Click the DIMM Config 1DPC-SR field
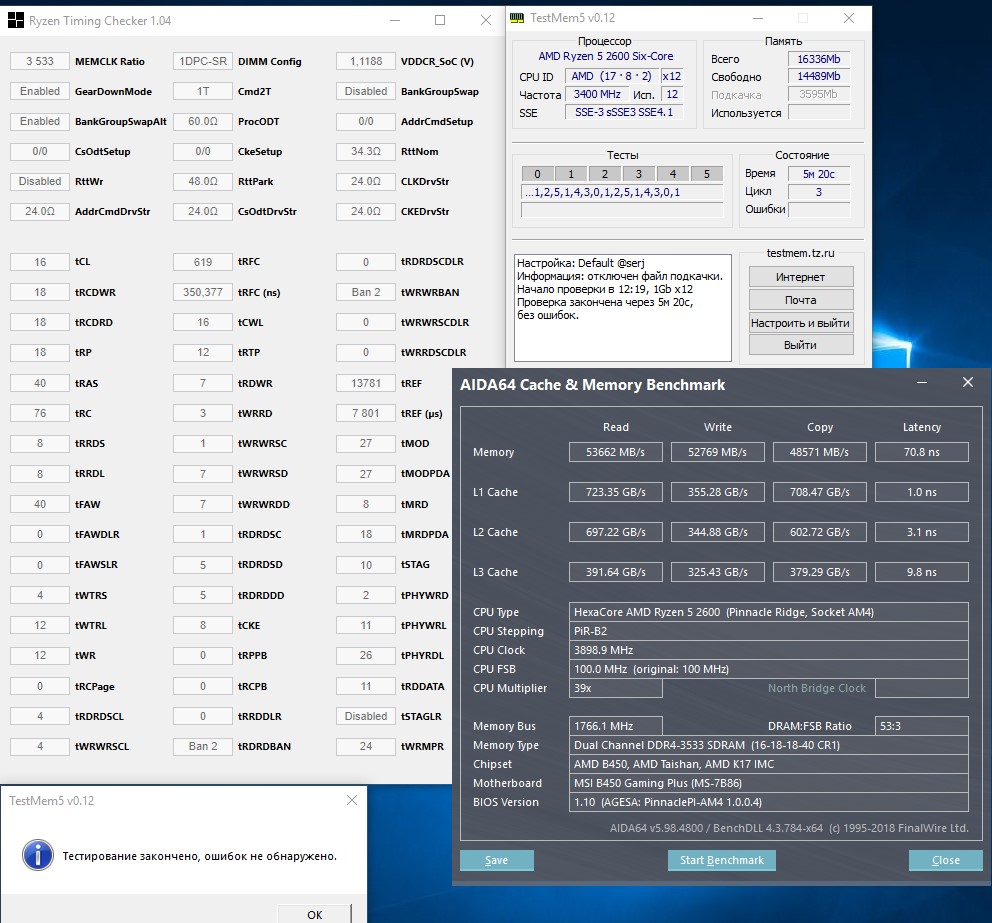Screen dimensions: 992x923 click(x=203, y=61)
